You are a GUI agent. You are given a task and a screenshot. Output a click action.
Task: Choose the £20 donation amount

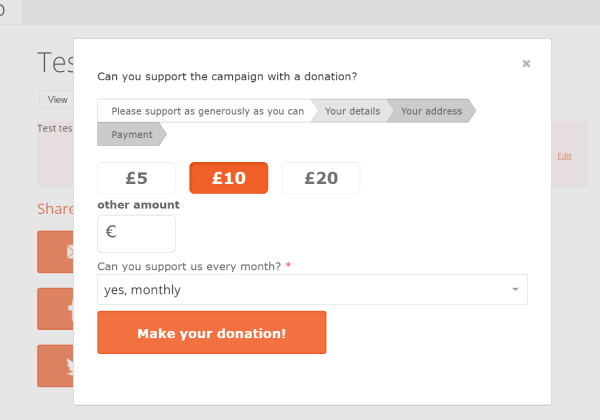point(321,178)
